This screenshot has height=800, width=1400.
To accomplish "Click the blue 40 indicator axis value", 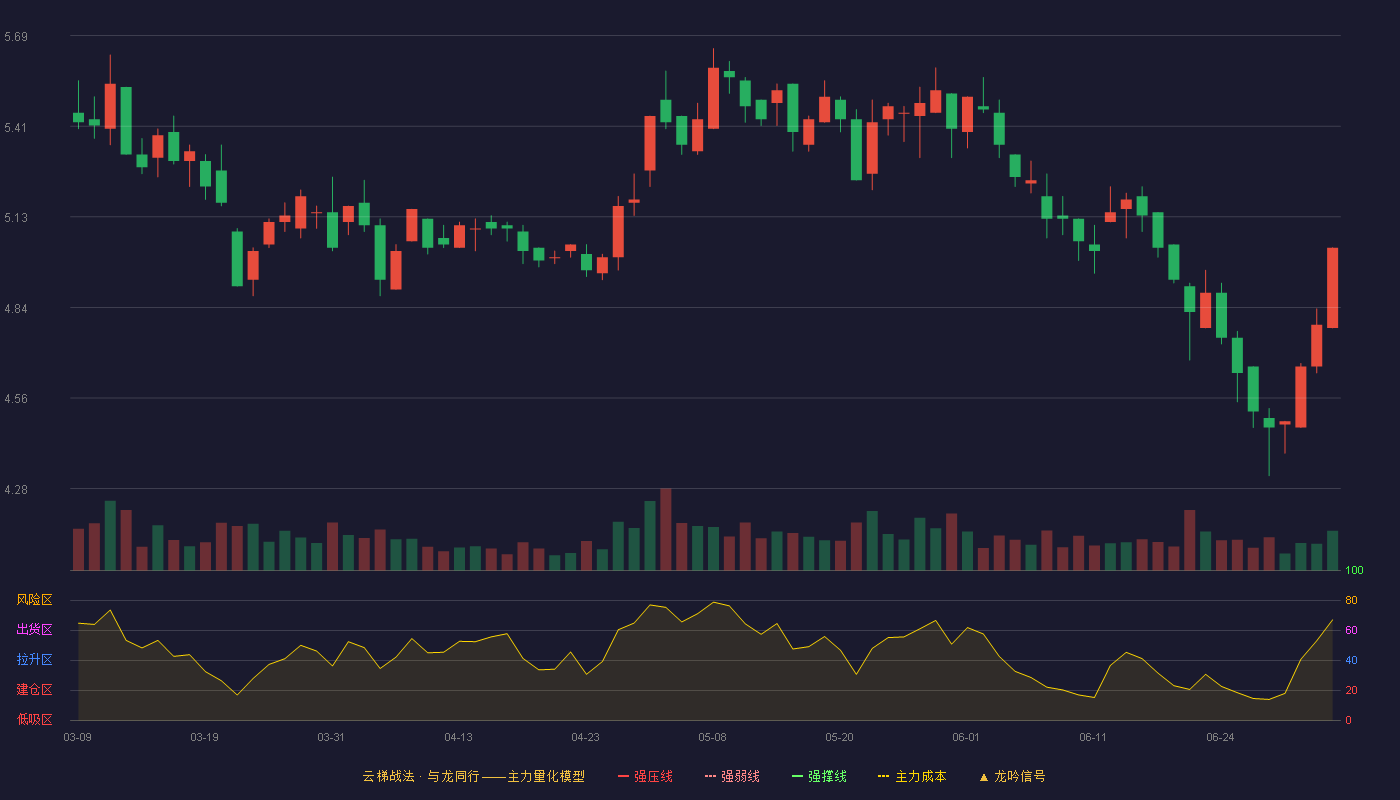I will (x=1351, y=660).
